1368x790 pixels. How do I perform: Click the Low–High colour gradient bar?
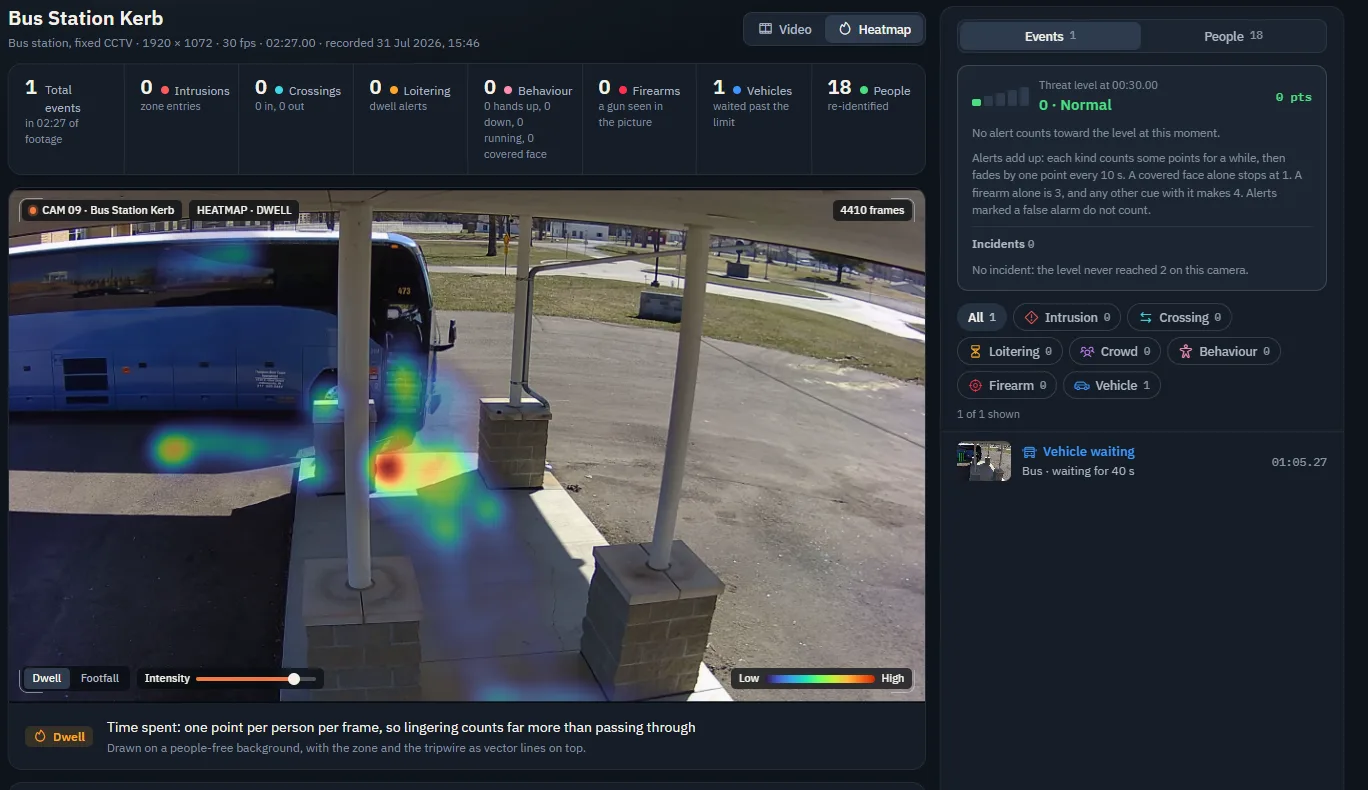click(x=820, y=678)
